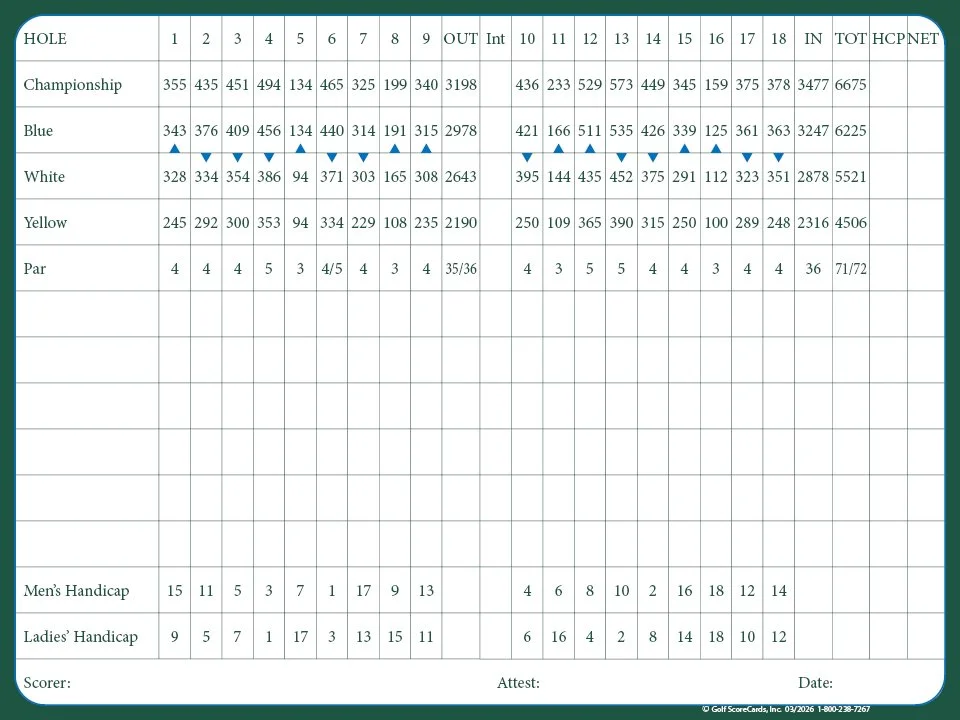Click Championship yardage 494 for hole 4

pyautogui.click(x=269, y=84)
